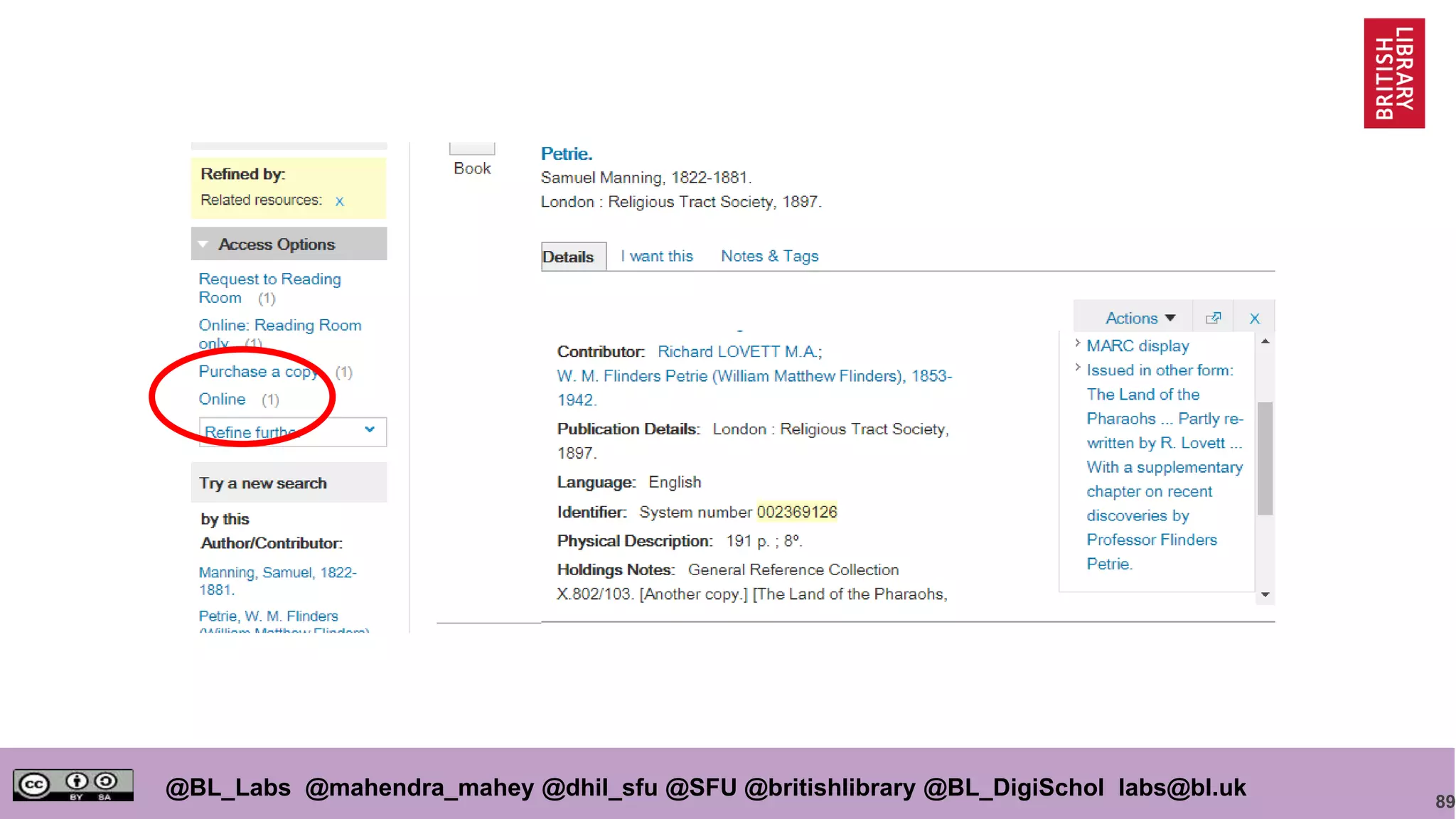Click the Physical Description value 191 p.
This screenshot has height=819, width=1456.
point(747,541)
